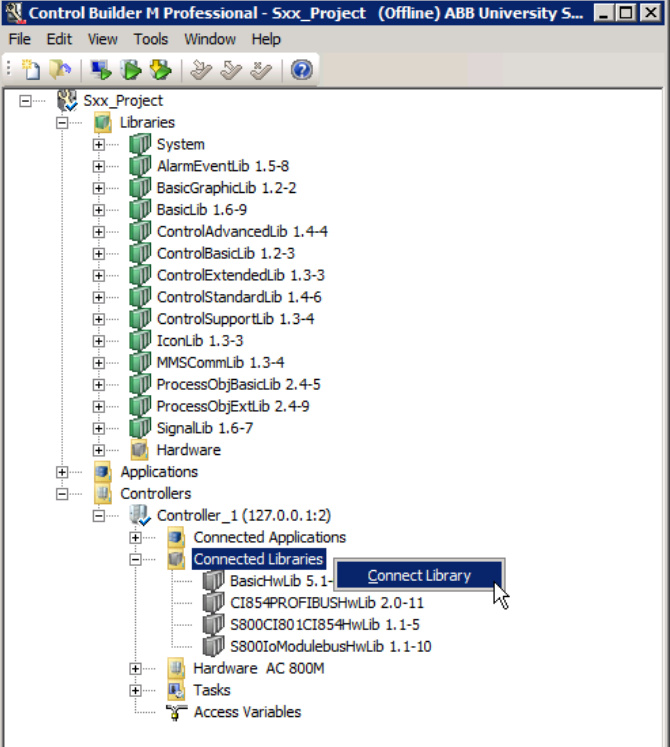The image size is (670, 747).
Task: Click the Hardware AC 800M folder icon
Action: (176, 668)
